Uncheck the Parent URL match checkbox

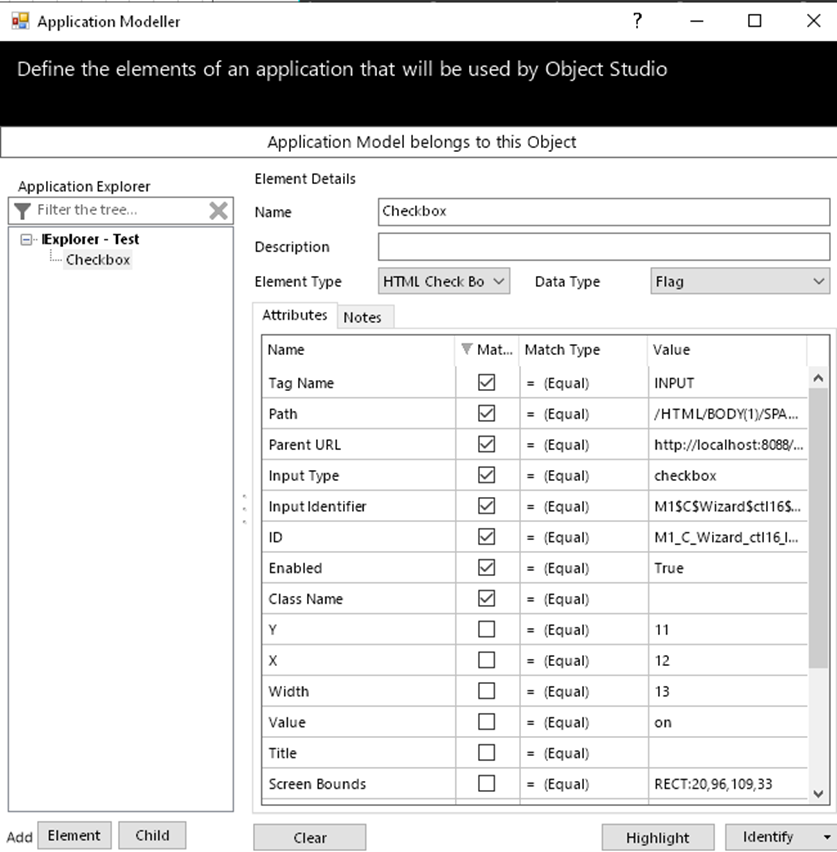coord(486,444)
